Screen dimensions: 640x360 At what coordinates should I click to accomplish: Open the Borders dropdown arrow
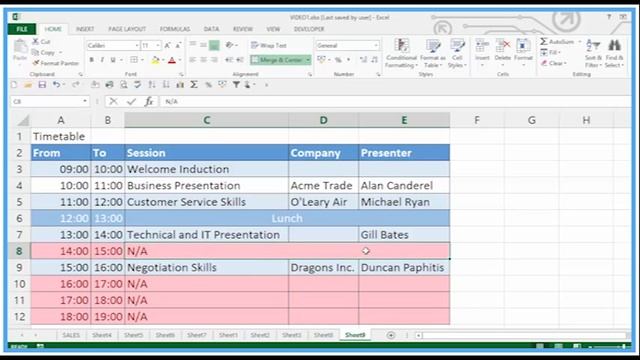[142, 60]
